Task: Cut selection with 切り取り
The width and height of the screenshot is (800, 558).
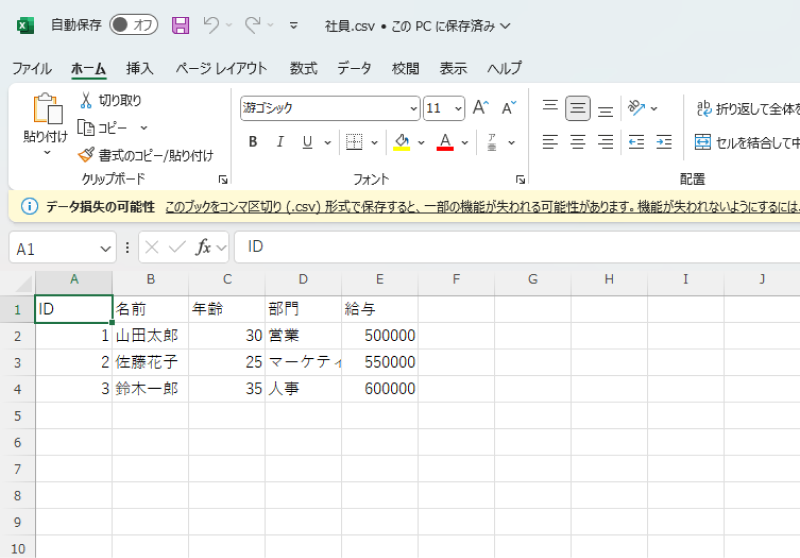Action: (x=110, y=100)
